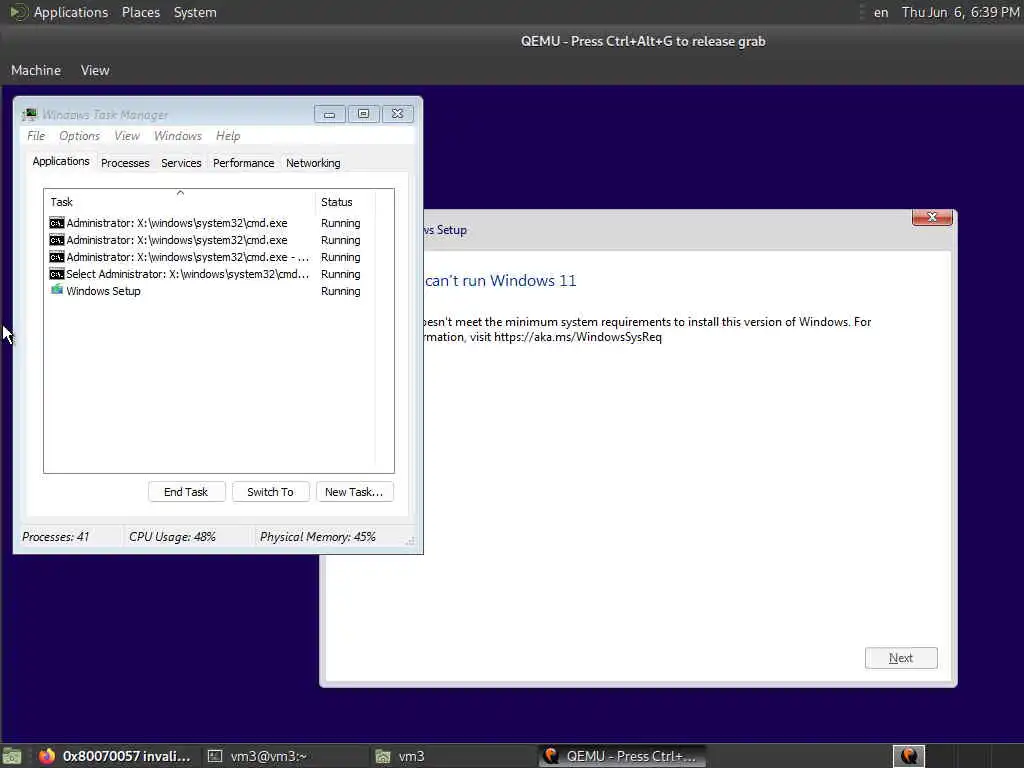This screenshot has width=1024, height=768.
Task: Click QEMU icon at right of bottom panel
Action: pyautogui.click(x=908, y=756)
